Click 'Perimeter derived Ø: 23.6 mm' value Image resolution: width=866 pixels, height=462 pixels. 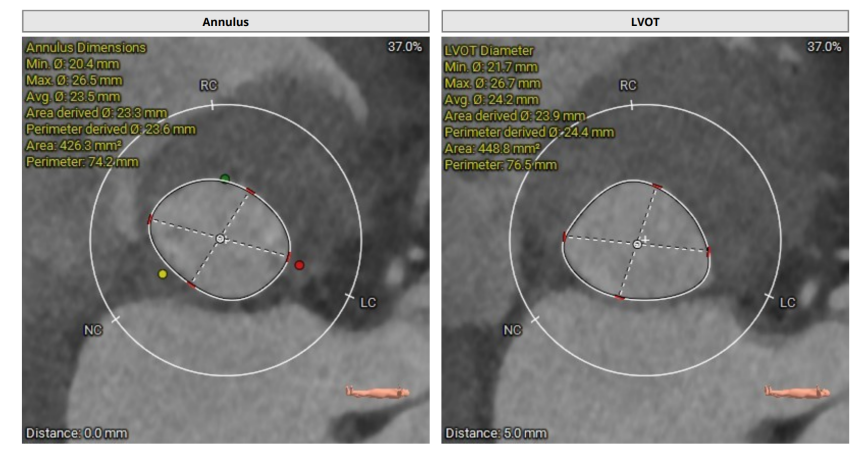pos(111,129)
